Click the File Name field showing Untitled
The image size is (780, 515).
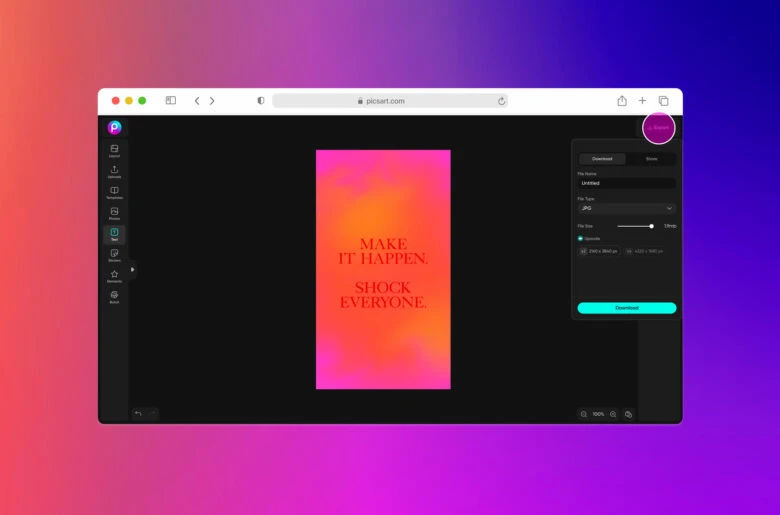point(626,183)
